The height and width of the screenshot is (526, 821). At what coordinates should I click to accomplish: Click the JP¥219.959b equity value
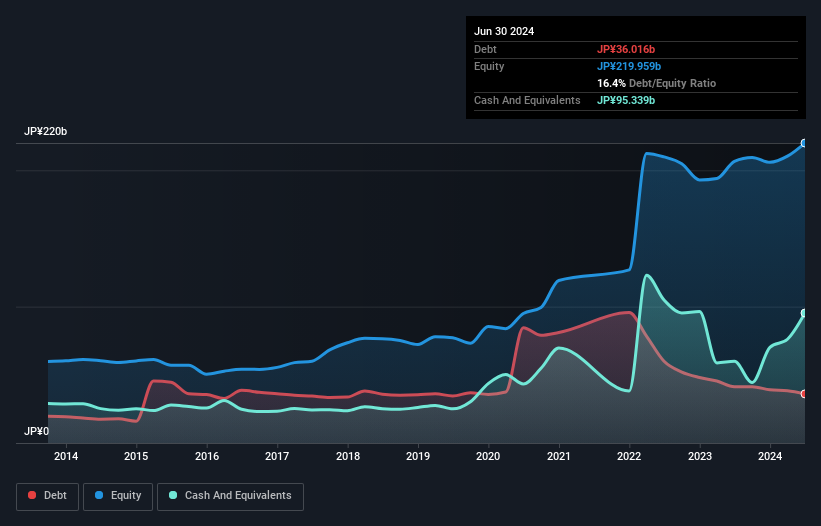pos(629,66)
